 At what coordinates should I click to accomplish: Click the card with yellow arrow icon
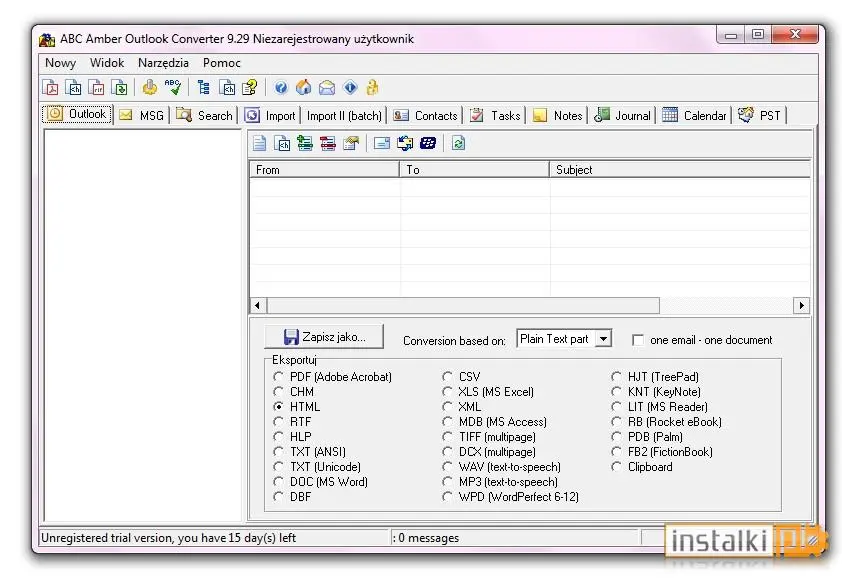[351, 143]
